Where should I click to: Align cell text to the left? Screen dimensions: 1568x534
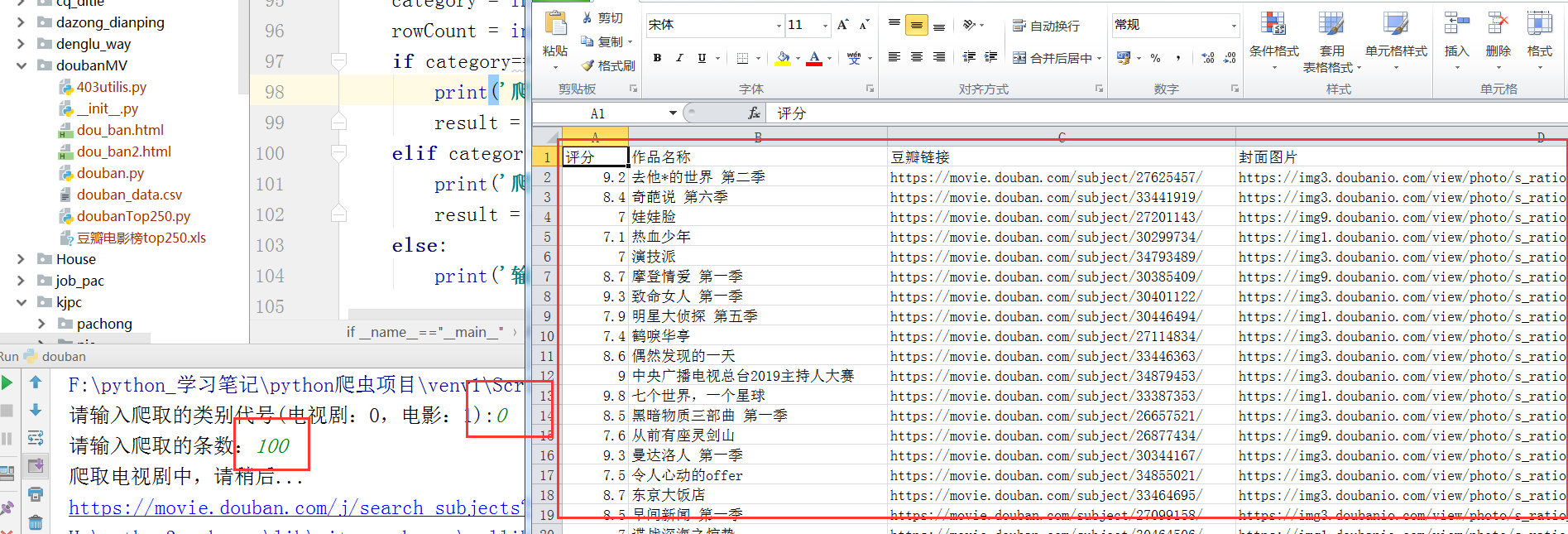894,57
